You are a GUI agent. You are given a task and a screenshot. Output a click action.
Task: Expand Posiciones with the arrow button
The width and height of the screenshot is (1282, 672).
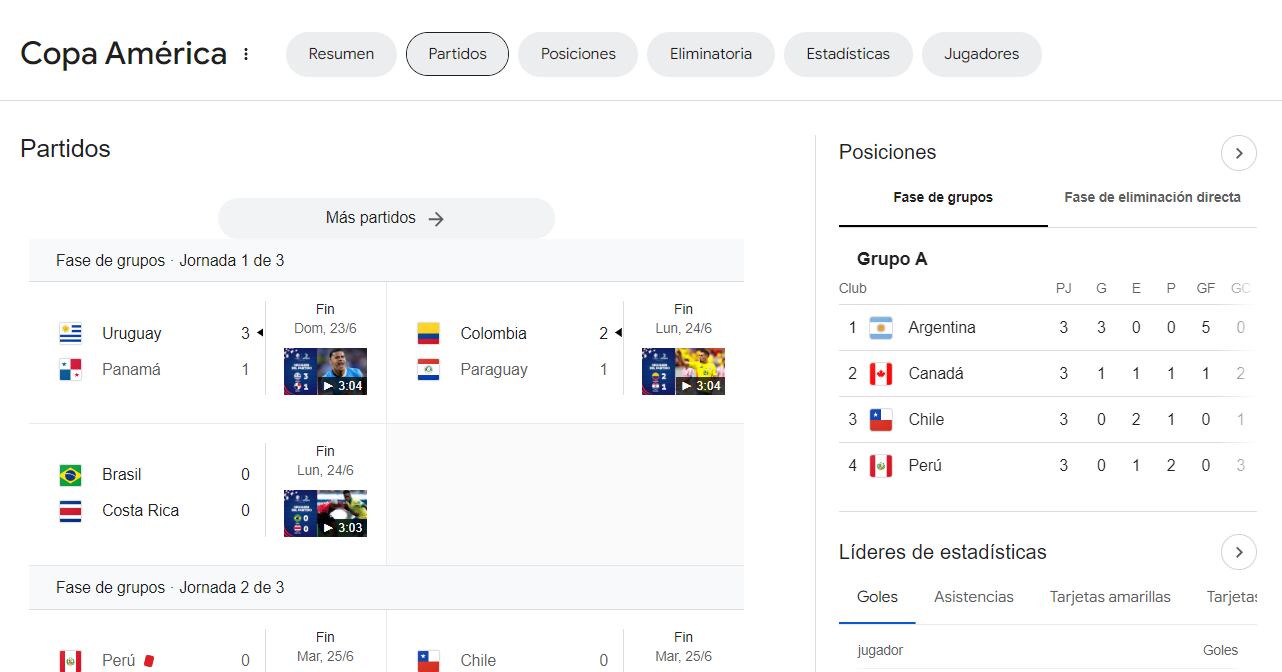pos(1238,153)
